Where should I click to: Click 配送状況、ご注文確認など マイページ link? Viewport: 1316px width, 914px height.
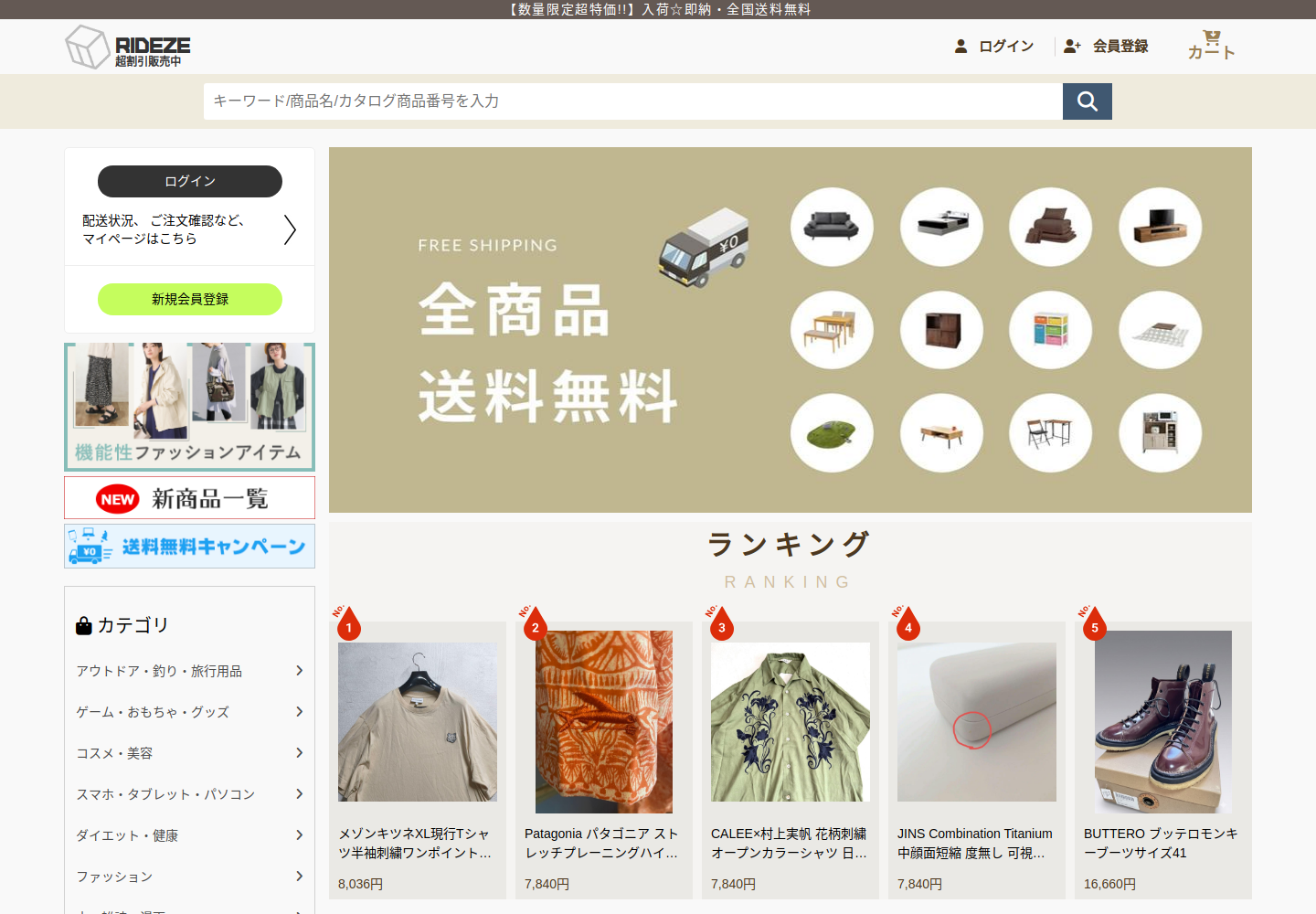click(164, 229)
